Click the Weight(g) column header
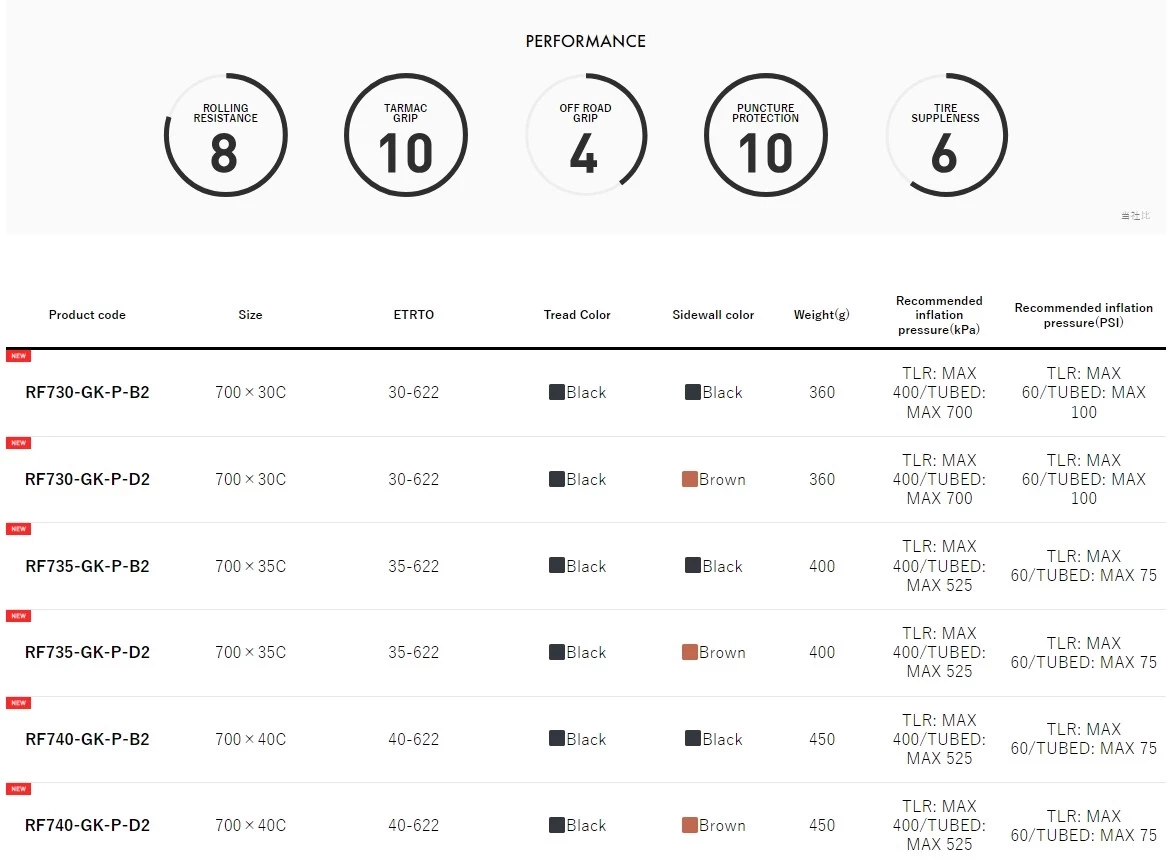 point(821,315)
